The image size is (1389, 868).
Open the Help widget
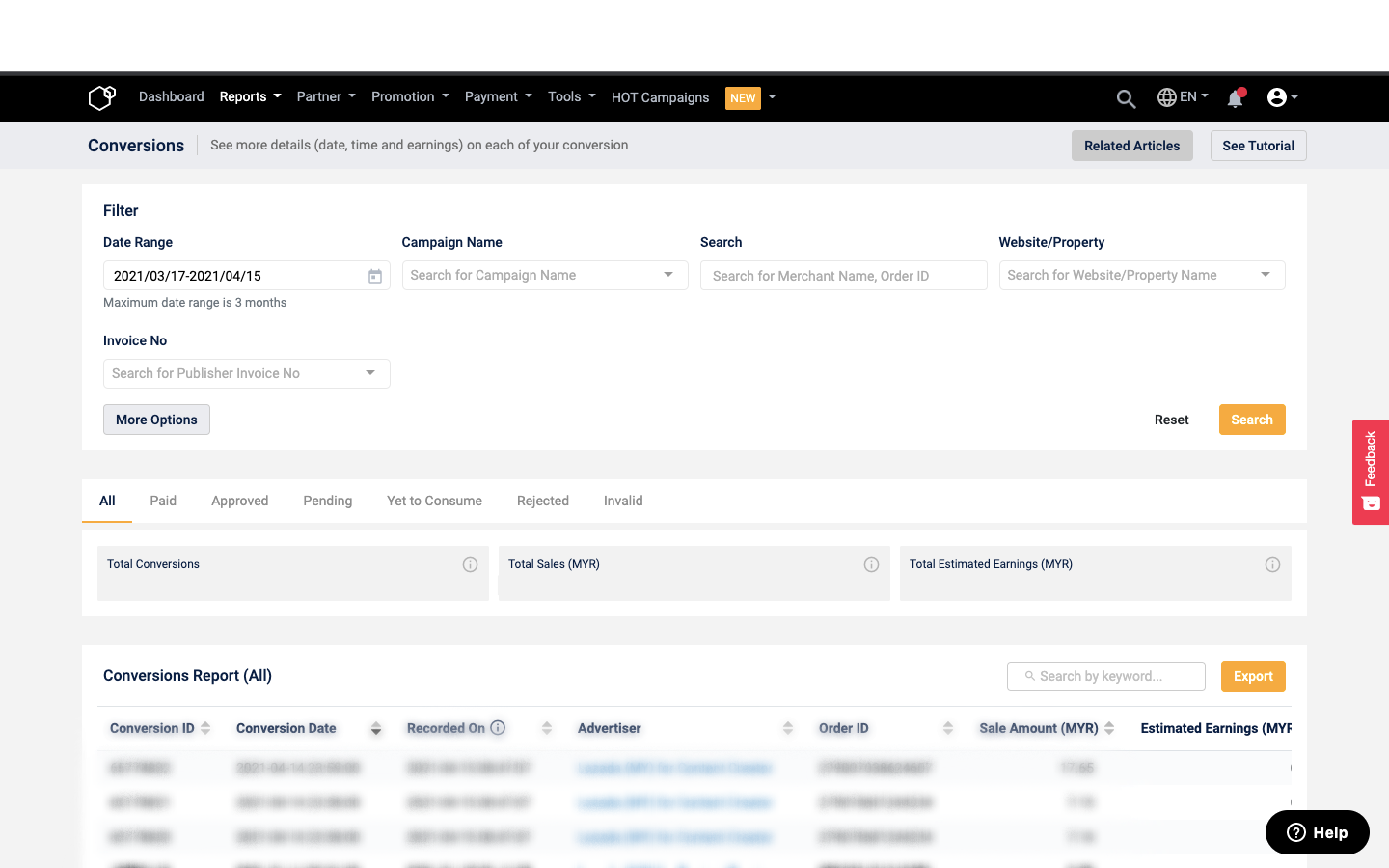click(x=1316, y=831)
